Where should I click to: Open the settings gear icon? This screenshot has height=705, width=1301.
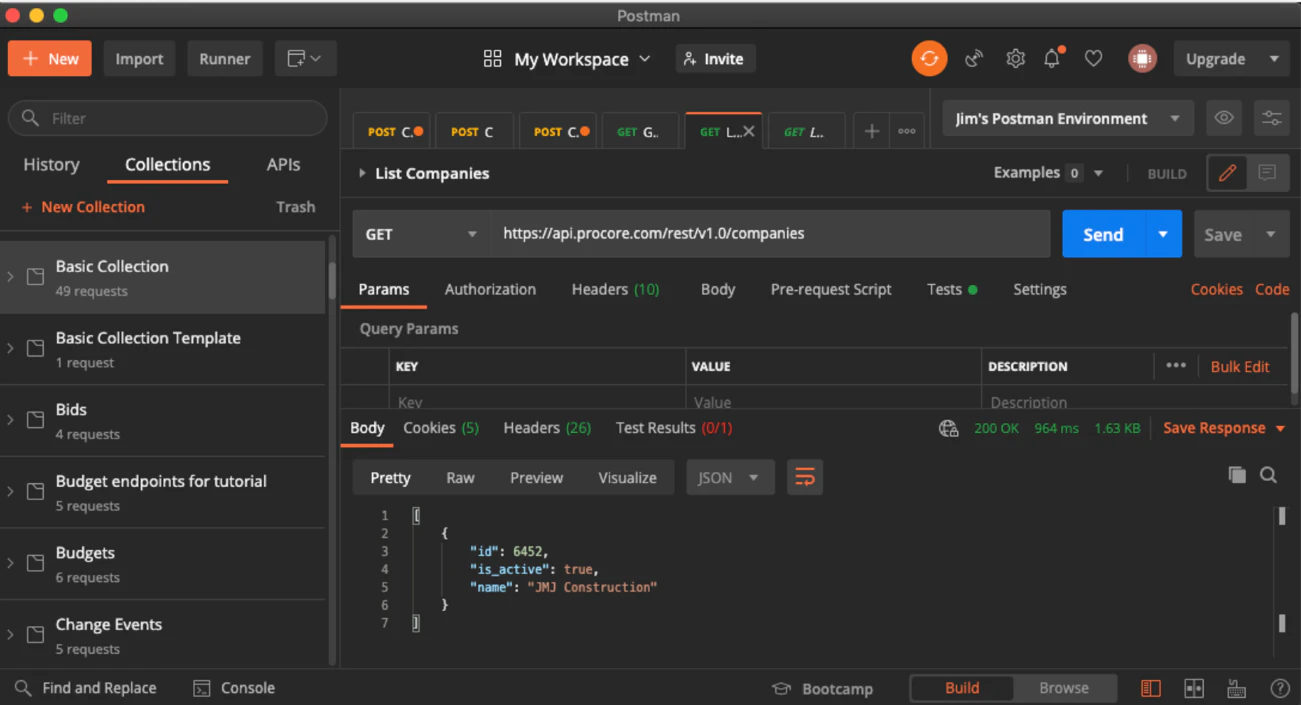pos(1015,59)
